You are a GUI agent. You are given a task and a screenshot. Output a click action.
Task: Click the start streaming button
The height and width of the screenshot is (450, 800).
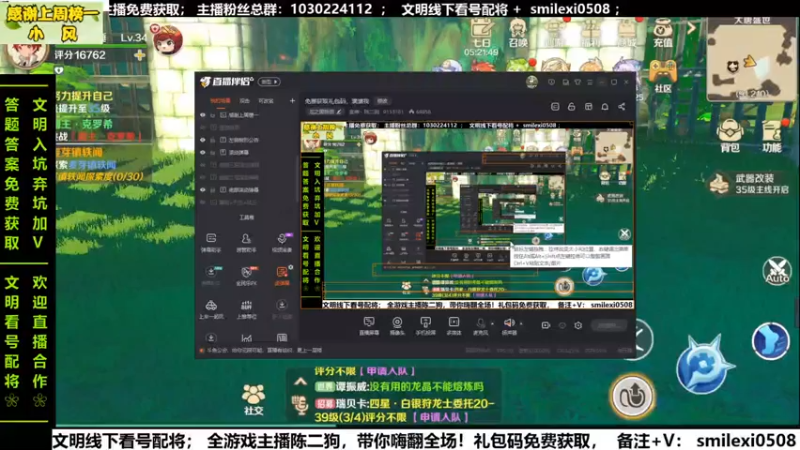(609, 325)
